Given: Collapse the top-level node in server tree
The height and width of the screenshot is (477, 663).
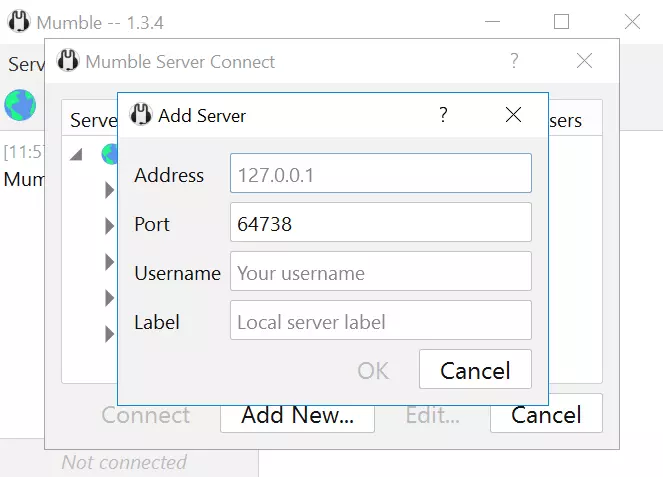Looking at the screenshot, I should [x=76, y=154].
